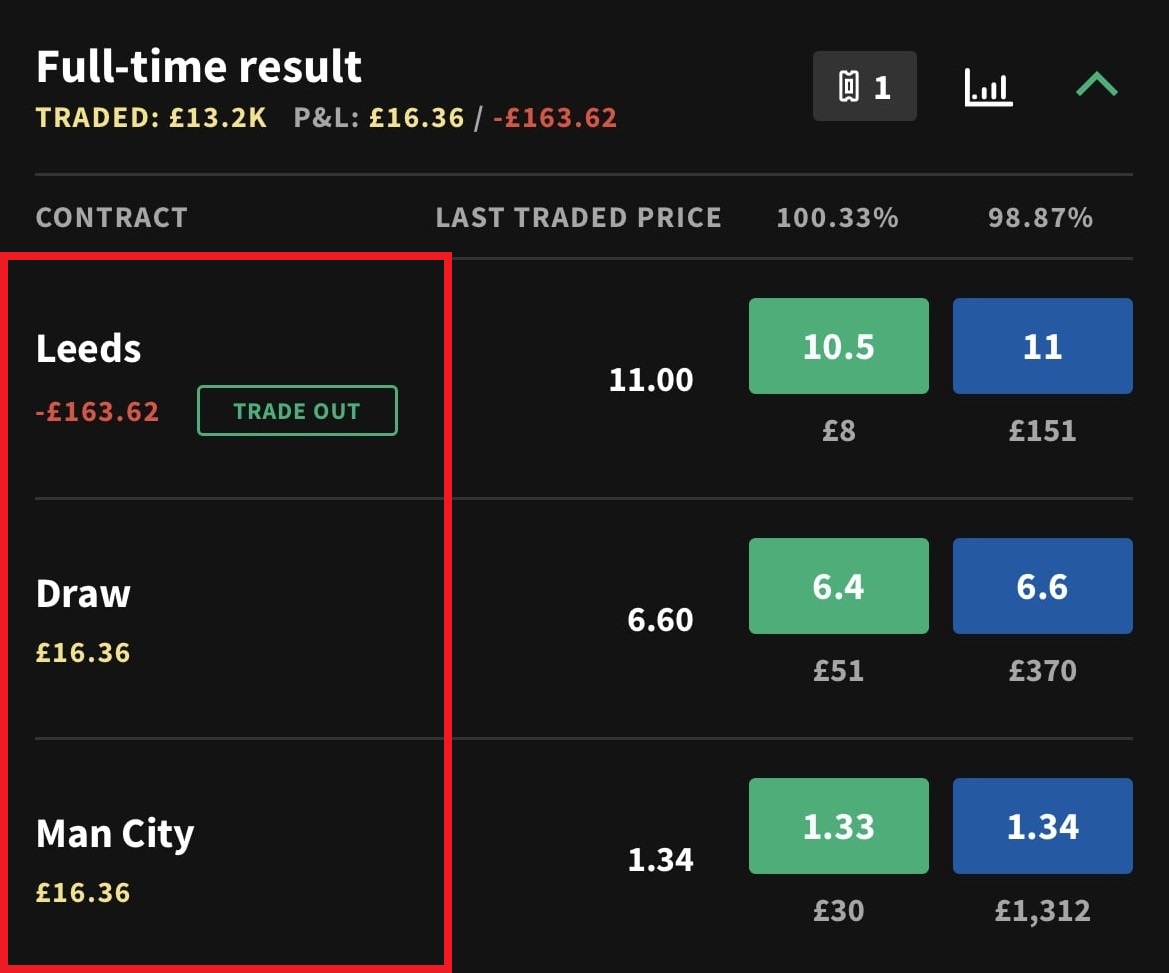Back the Draw at 6.4

click(838, 586)
